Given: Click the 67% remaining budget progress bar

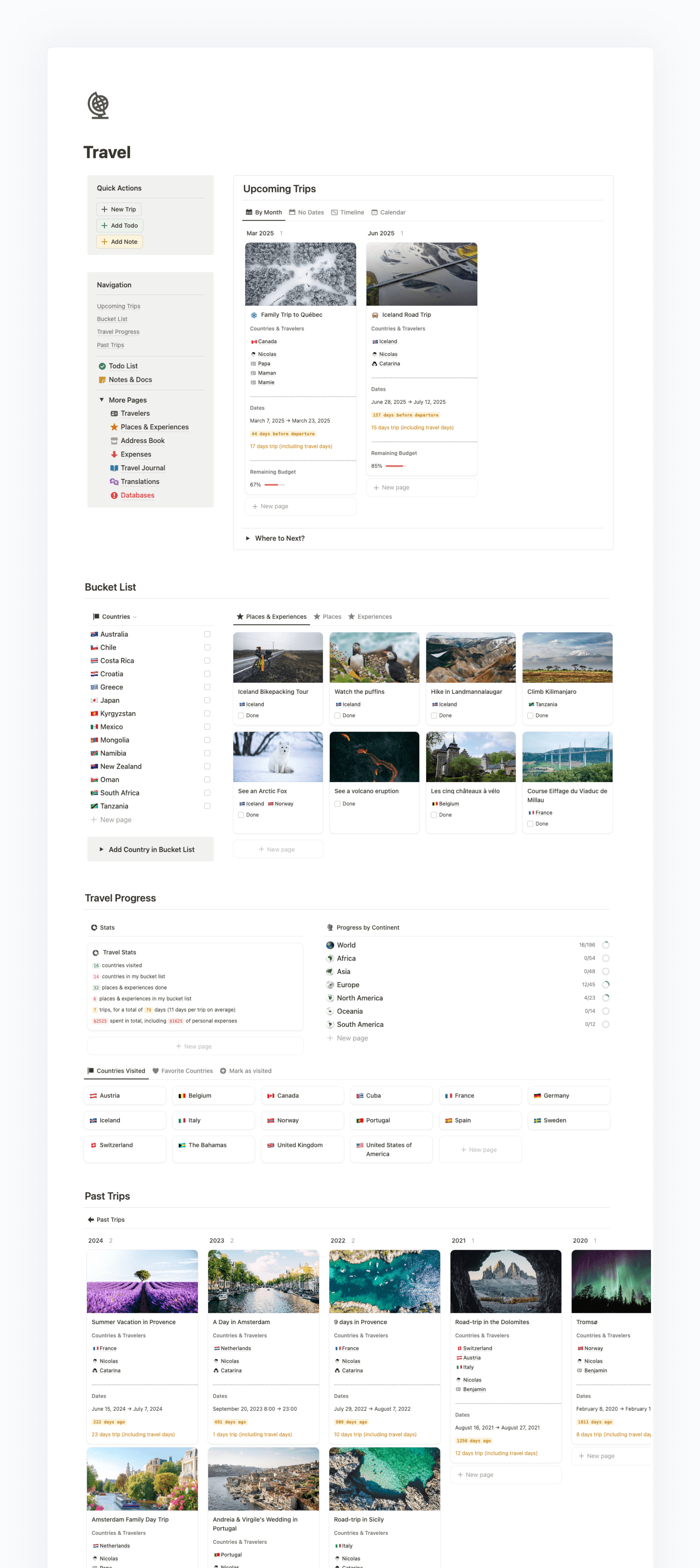Looking at the screenshot, I should 275,485.
